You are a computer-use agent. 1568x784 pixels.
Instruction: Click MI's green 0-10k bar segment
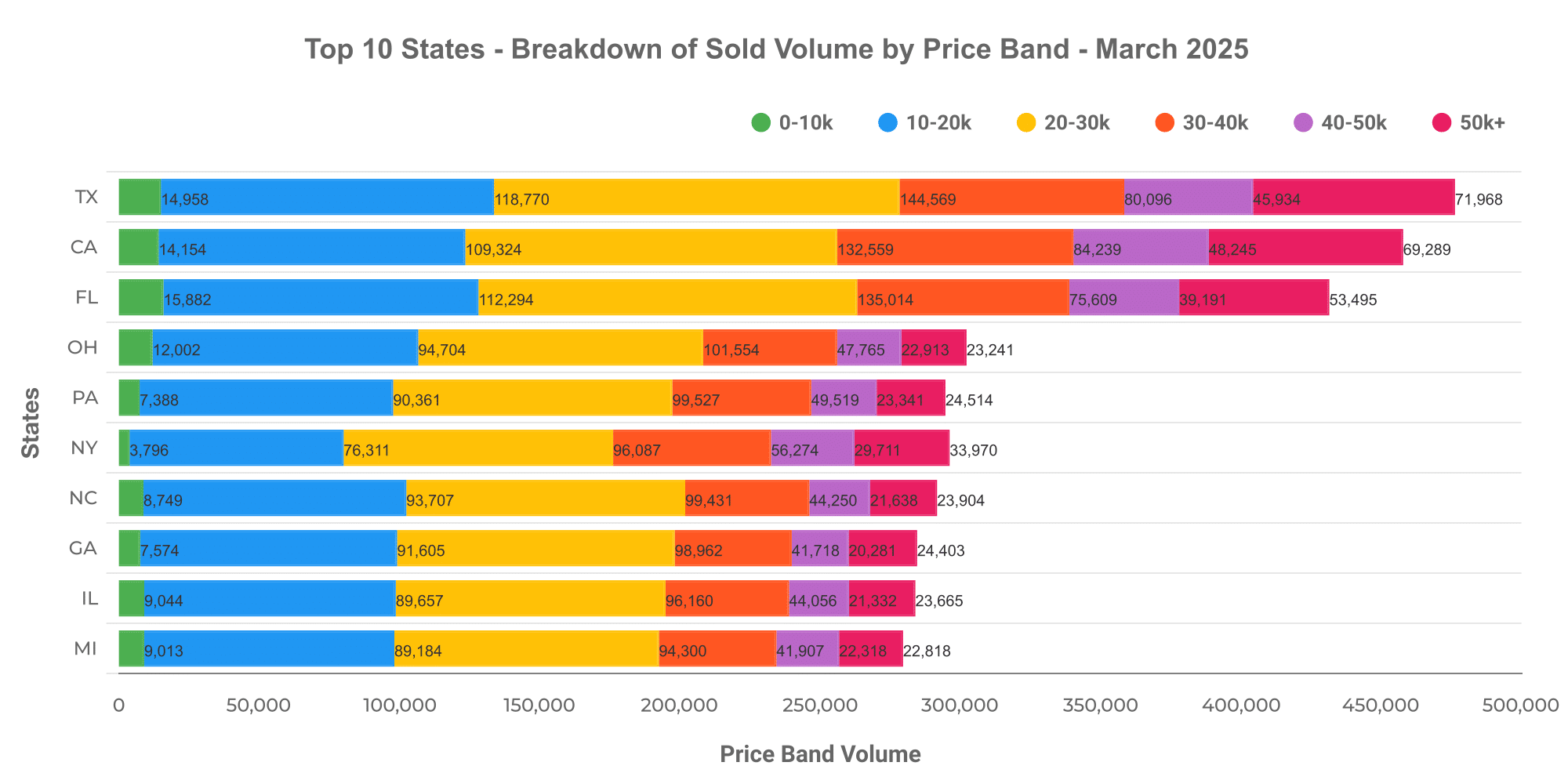131,648
